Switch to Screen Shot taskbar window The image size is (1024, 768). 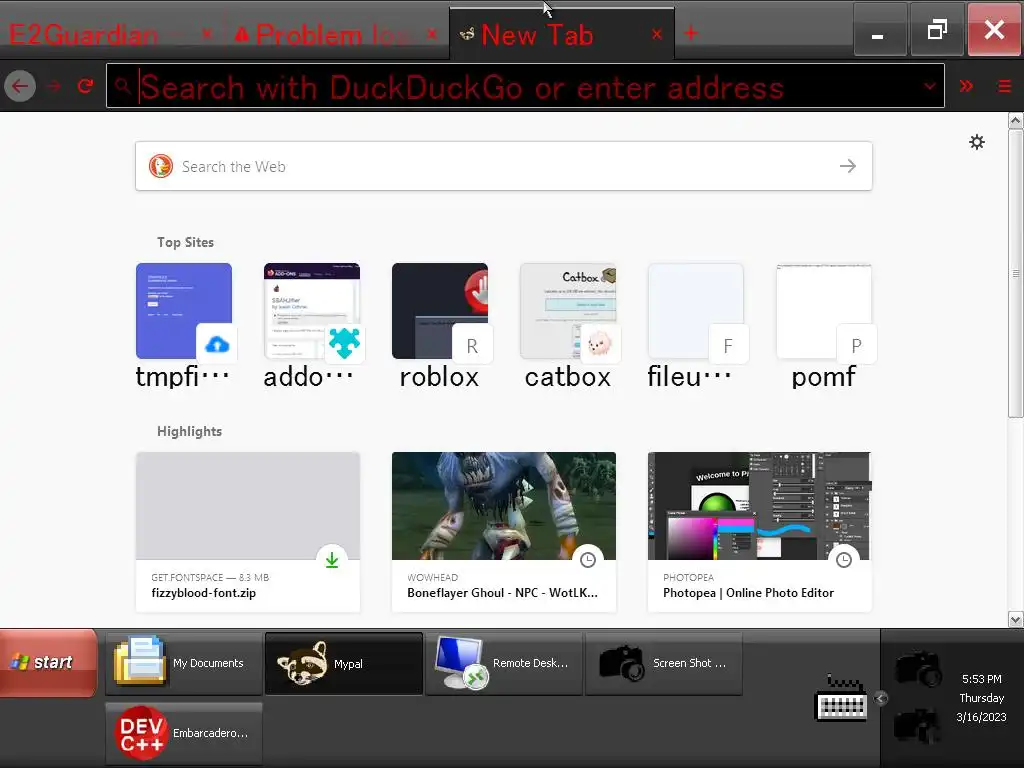664,663
